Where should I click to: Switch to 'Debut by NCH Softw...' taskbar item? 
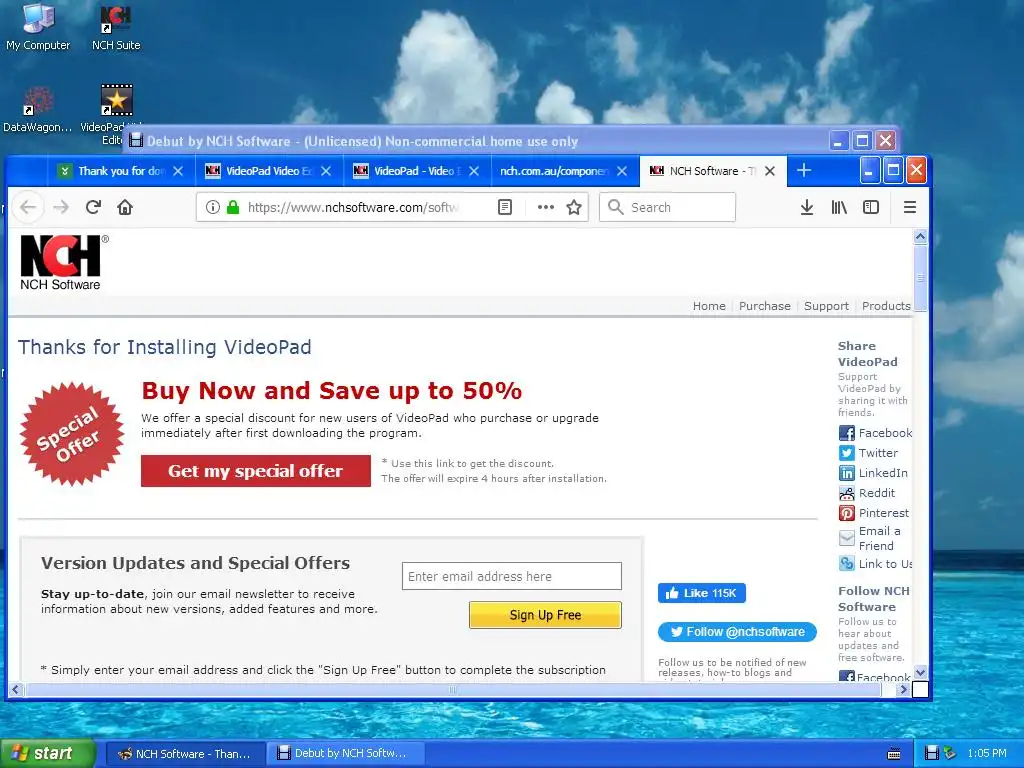[x=344, y=754]
